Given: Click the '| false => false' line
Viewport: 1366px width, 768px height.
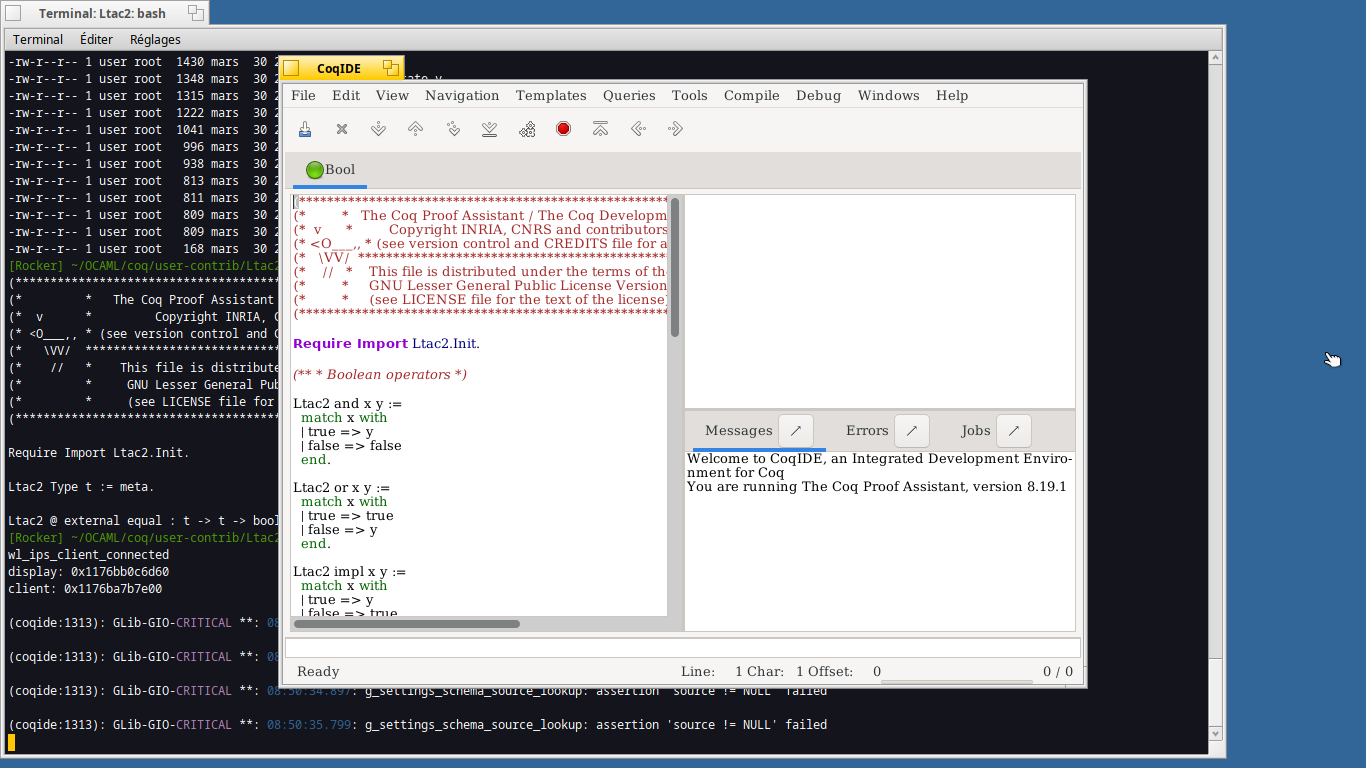Looking at the screenshot, I should coord(351,446).
